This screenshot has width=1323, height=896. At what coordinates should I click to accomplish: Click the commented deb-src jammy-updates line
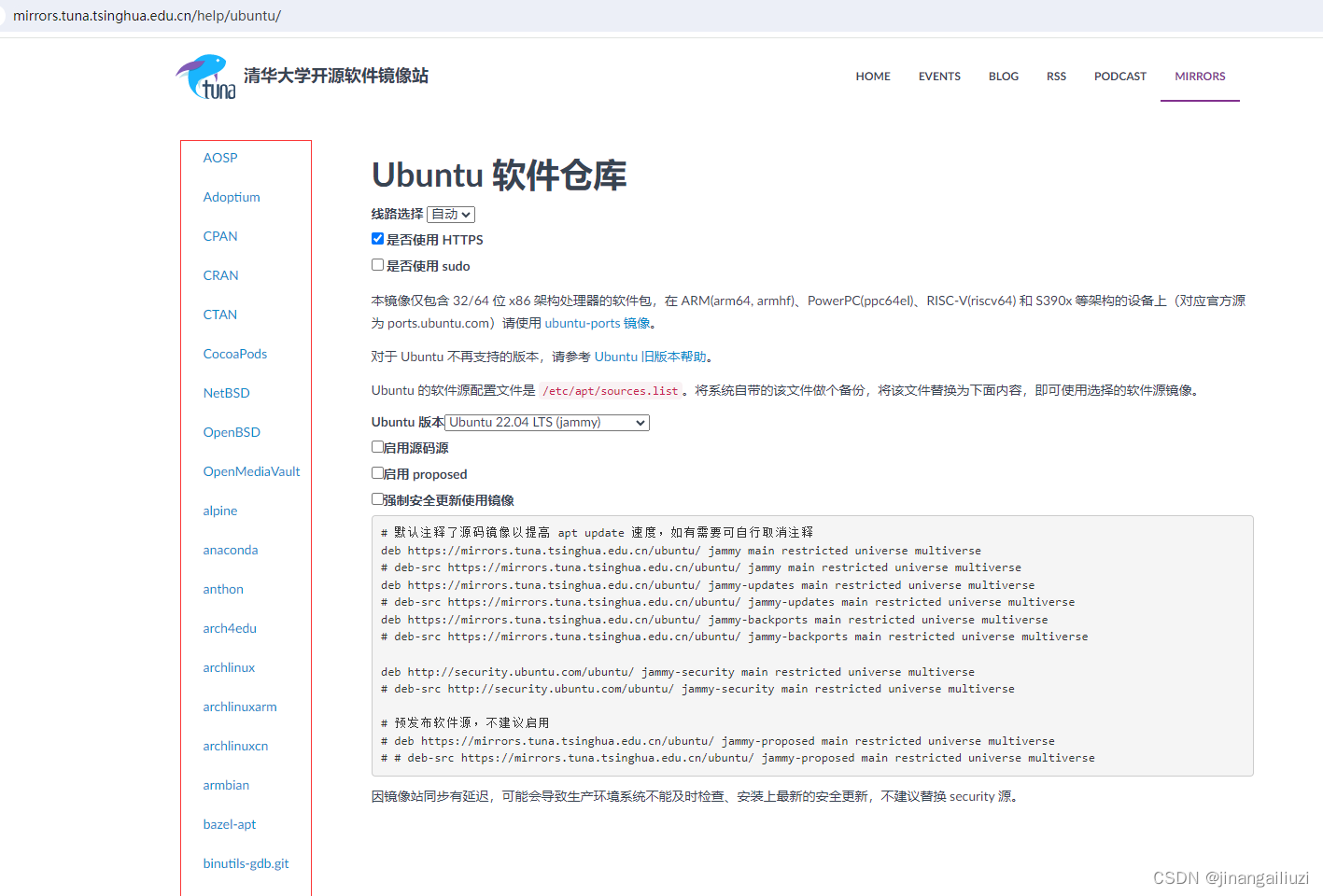pyautogui.click(x=728, y=603)
